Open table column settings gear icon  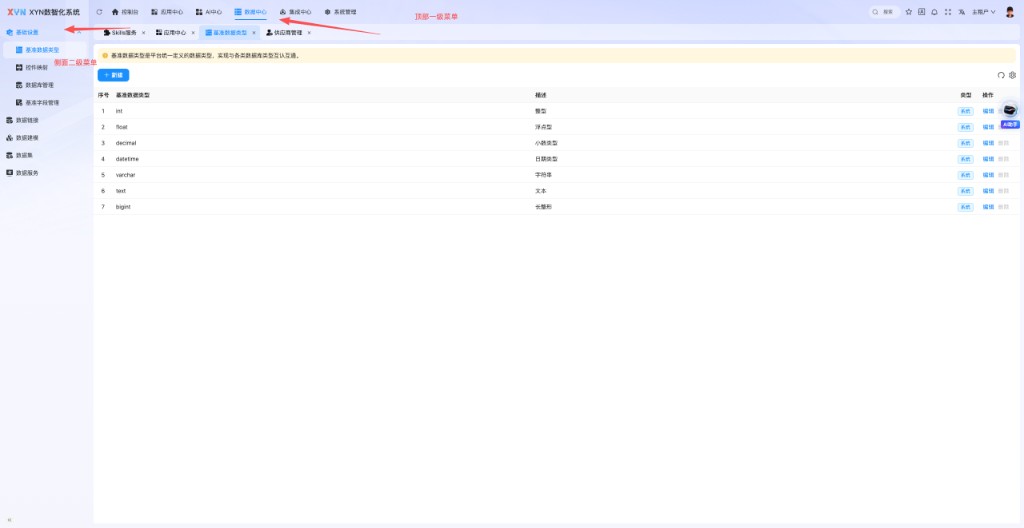(x=1013, y=75)
